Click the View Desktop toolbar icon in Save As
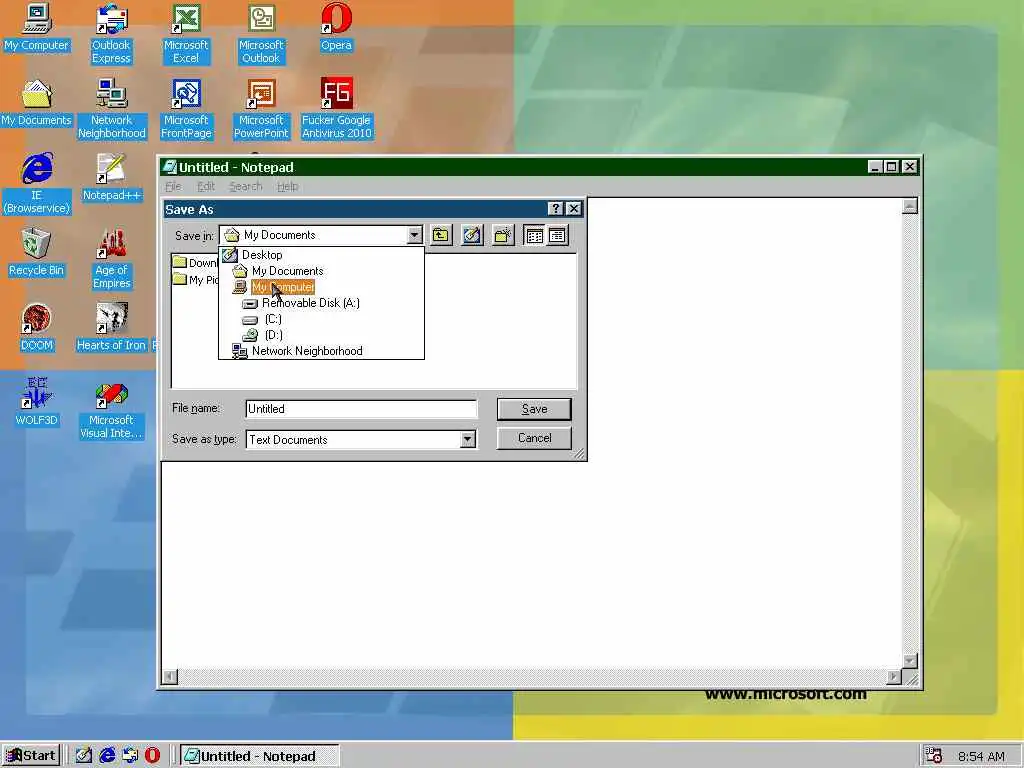This screenshot has height=768, width=1024. (472, 235)
